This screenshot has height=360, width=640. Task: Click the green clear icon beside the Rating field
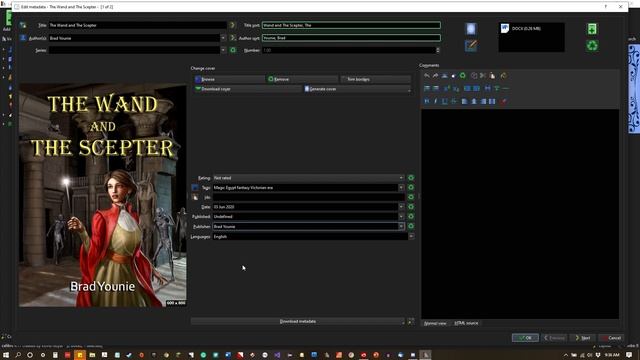[411, 178]
